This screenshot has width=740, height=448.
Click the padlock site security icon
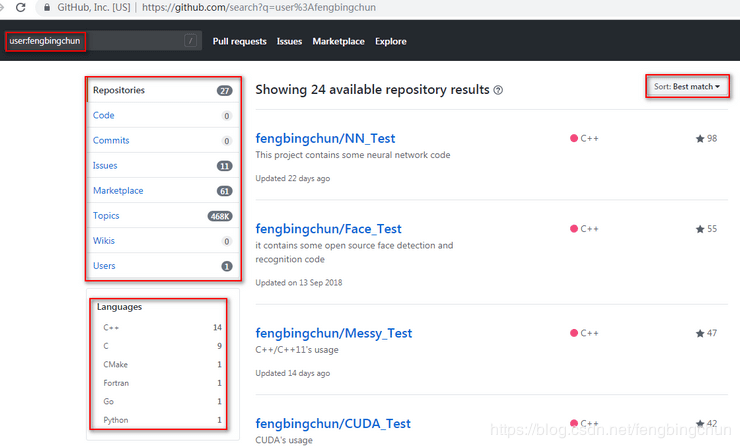click(x=47, y=7)
